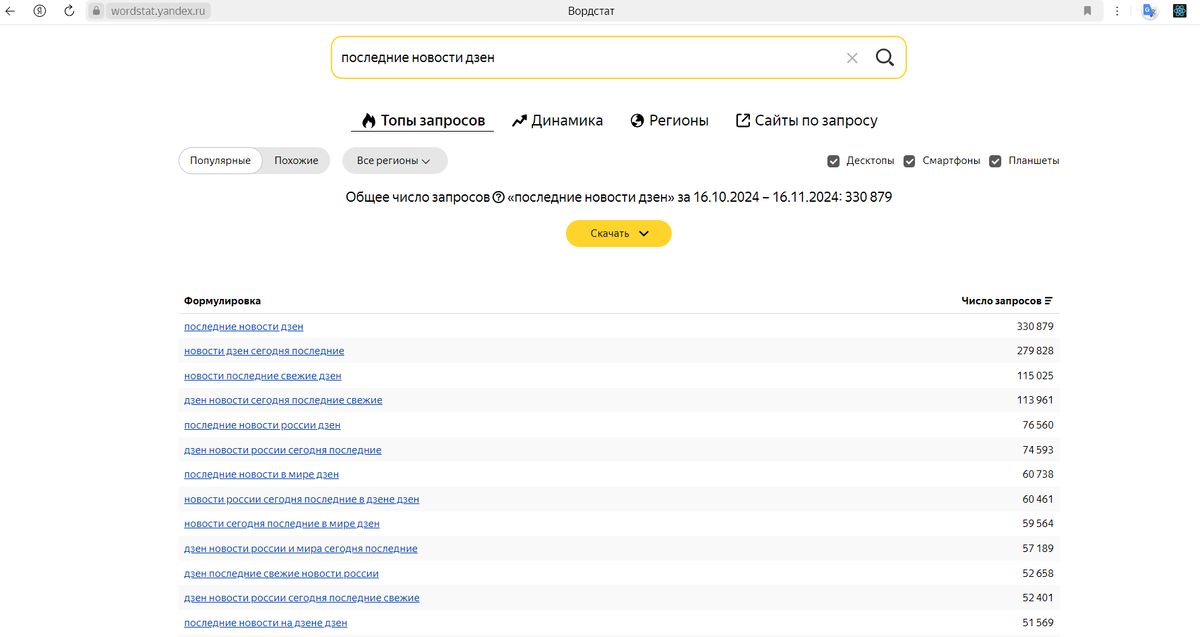Switch to the Регионы tab
This screenshot has height=637, width=1200.
tap(669, 121)
